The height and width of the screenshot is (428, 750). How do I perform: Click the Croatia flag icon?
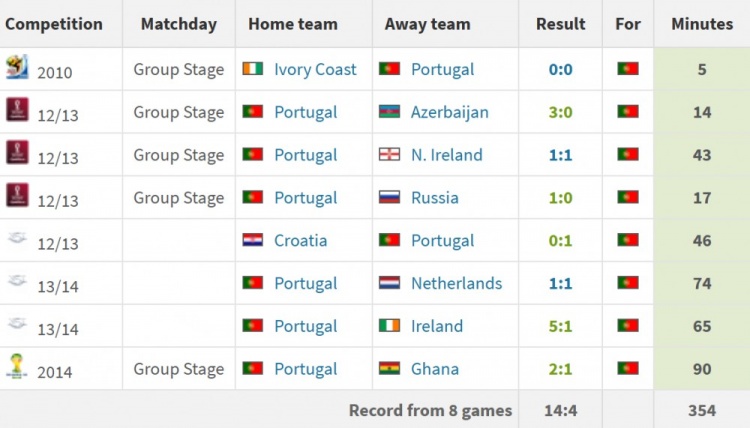click(253, 240)
